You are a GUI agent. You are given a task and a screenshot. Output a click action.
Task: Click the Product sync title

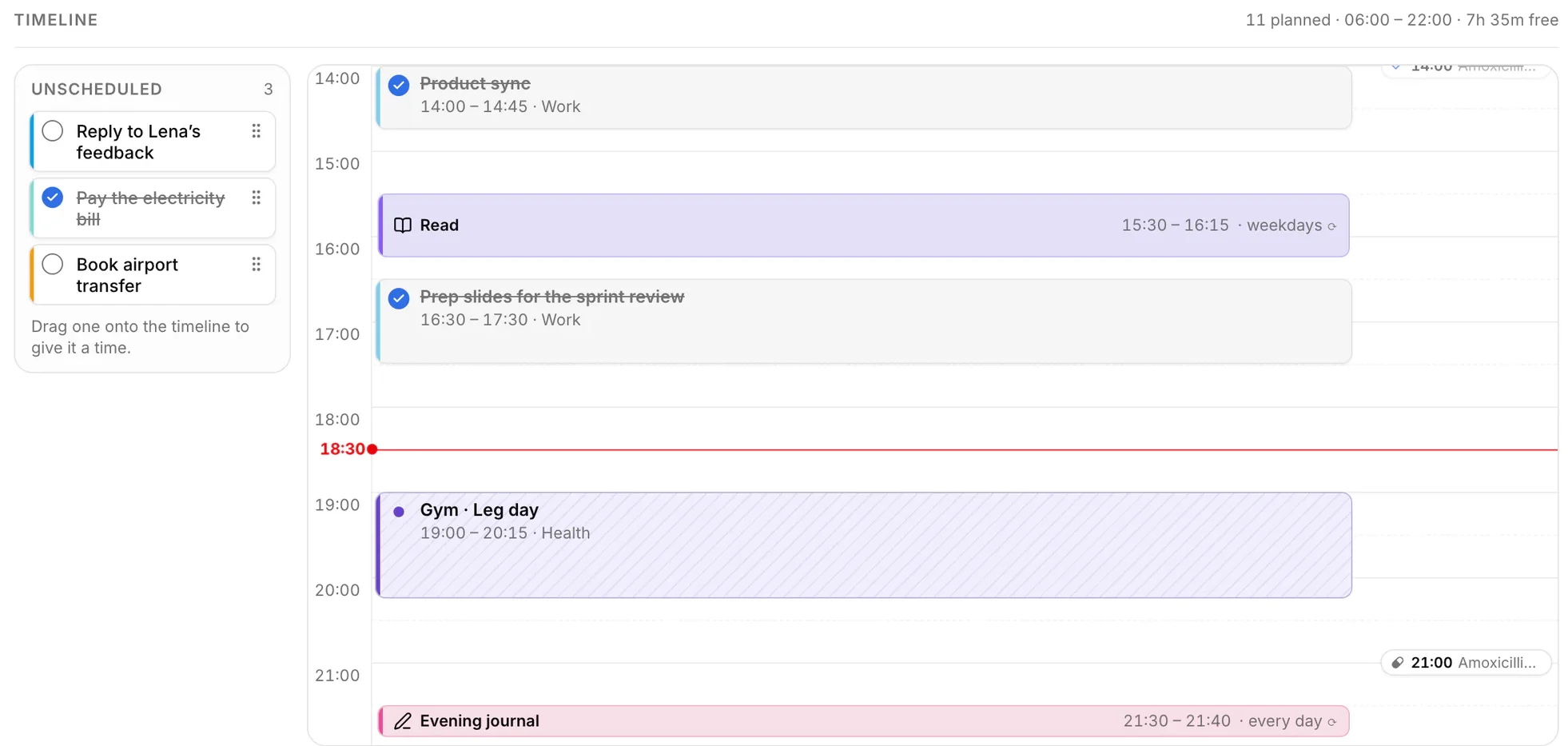[x=475, y=83]
